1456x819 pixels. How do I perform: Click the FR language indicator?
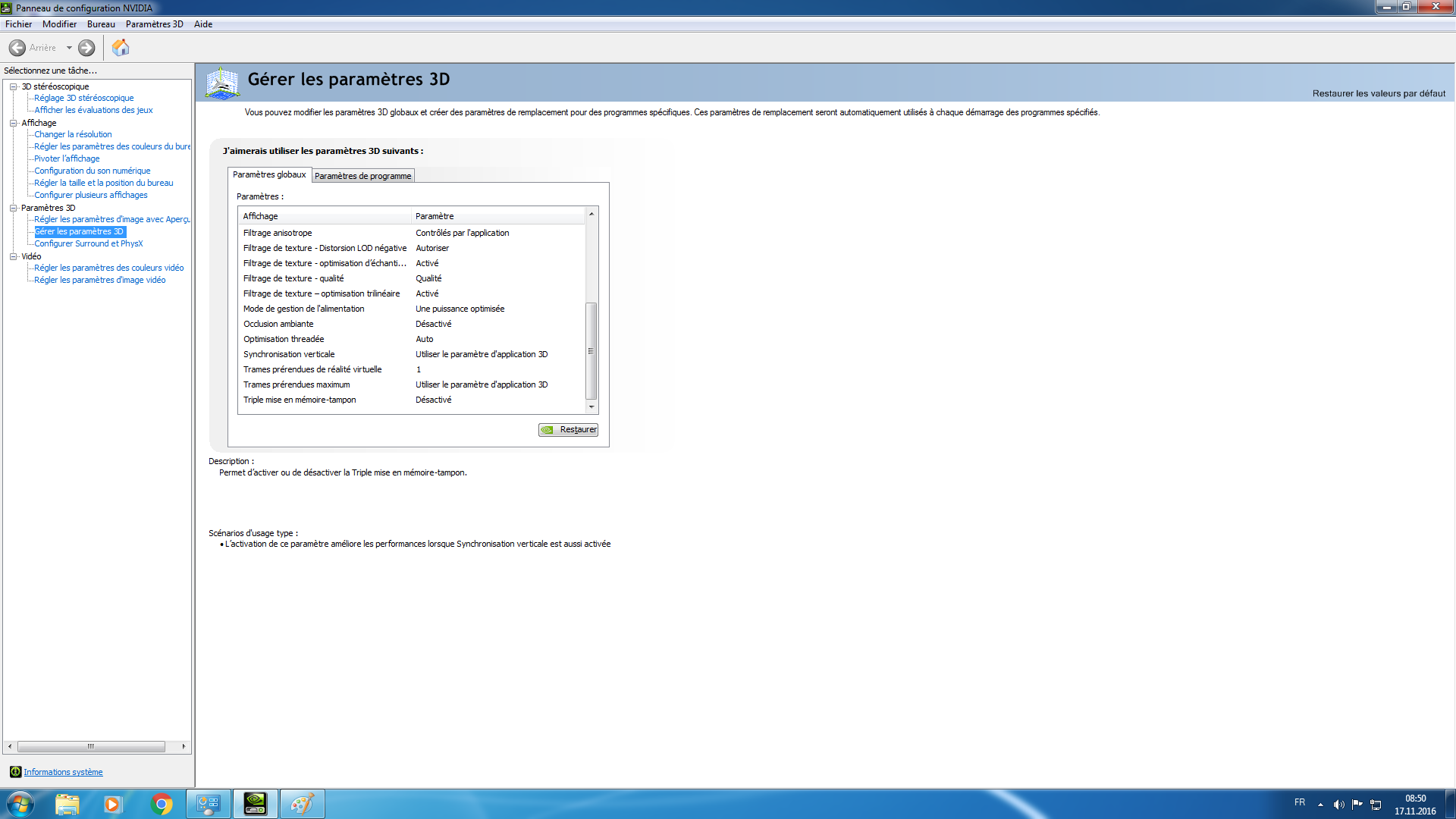(x=1300, y=802)
